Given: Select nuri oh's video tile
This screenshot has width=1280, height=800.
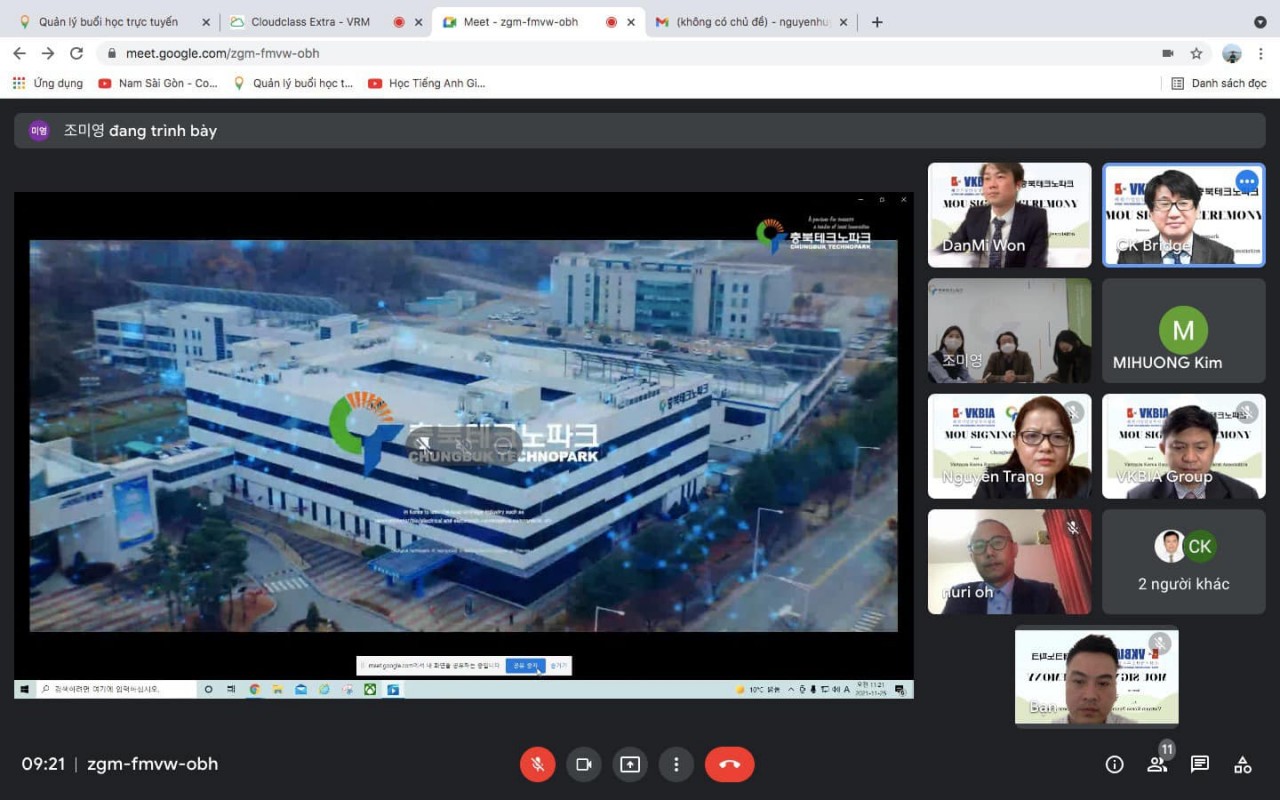Looking at the screenshot, I should click(1009, 562).
